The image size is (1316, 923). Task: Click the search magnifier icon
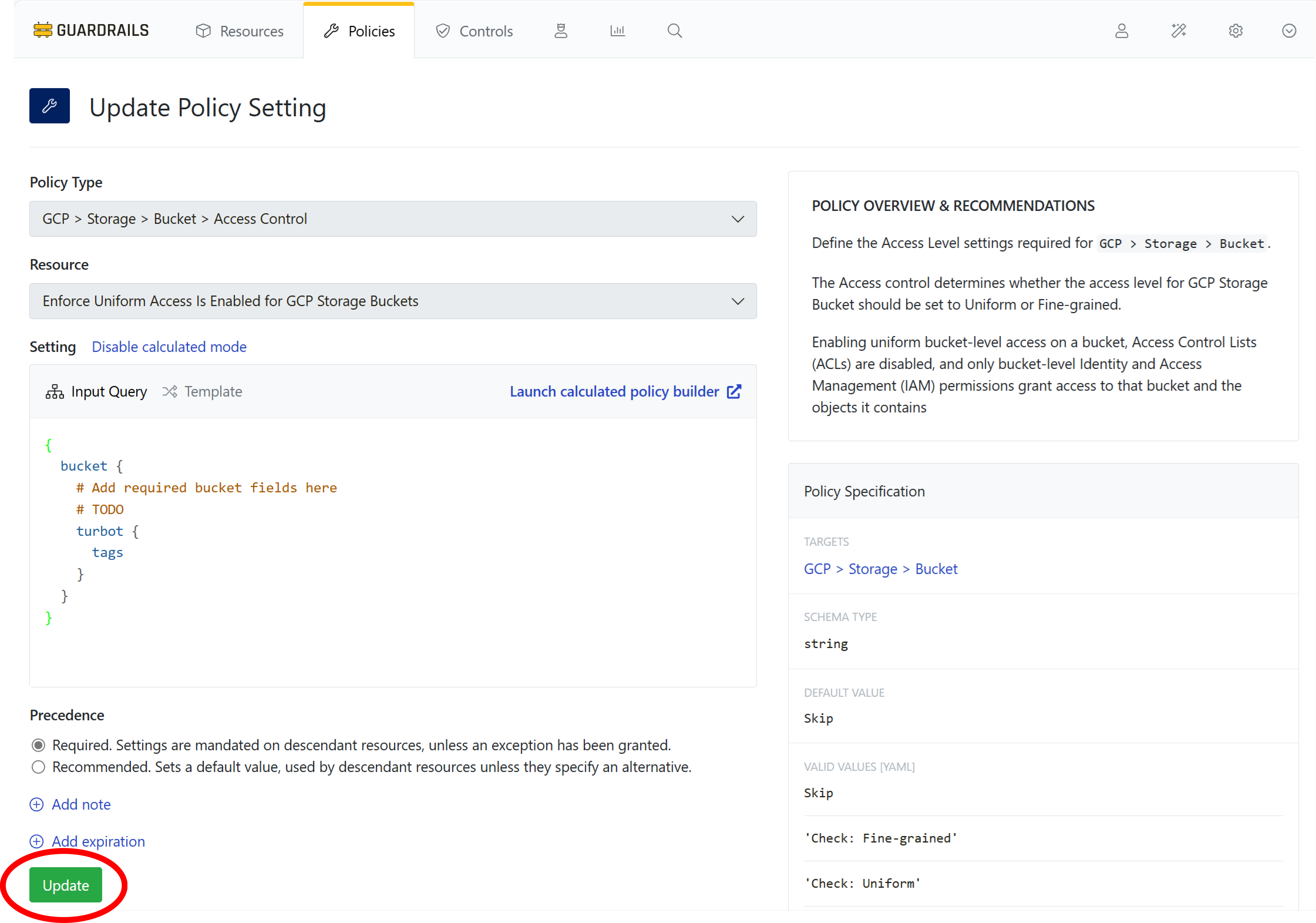pyautogui.click(x=674, y=30)
